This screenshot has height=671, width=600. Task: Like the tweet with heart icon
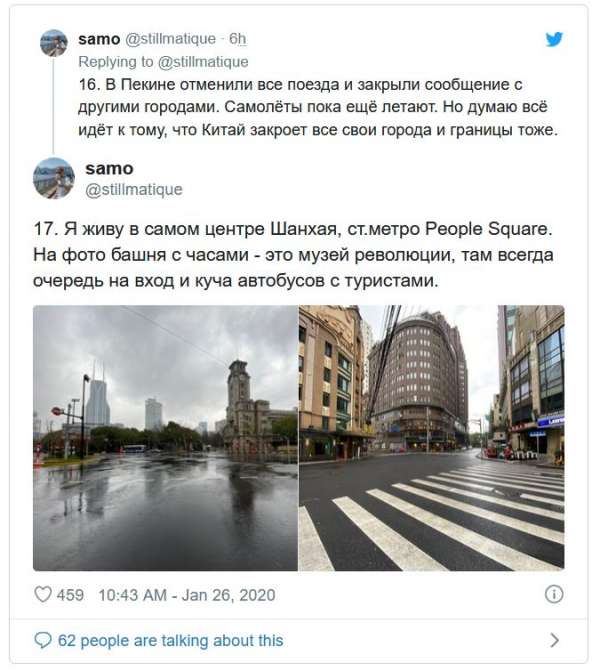point(43,594)
